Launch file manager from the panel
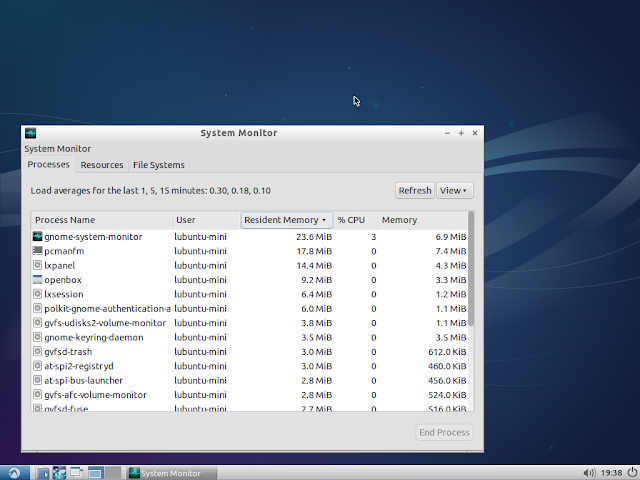This screenshot has width=640, height=480. coord(42,473)
